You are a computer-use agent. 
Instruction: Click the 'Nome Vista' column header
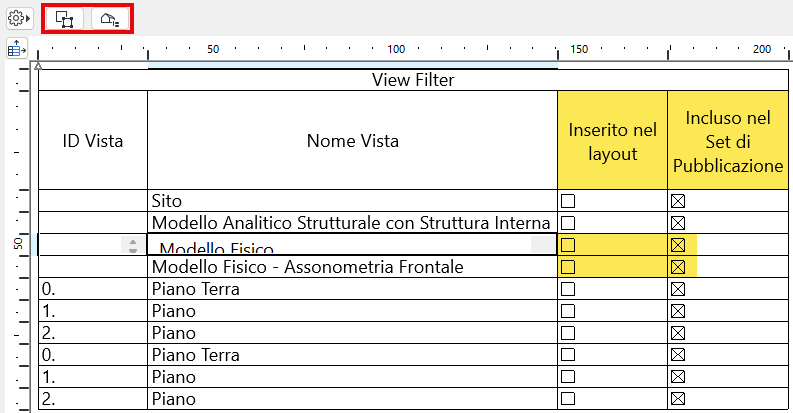pyautogui.click(x=352, y=141)
